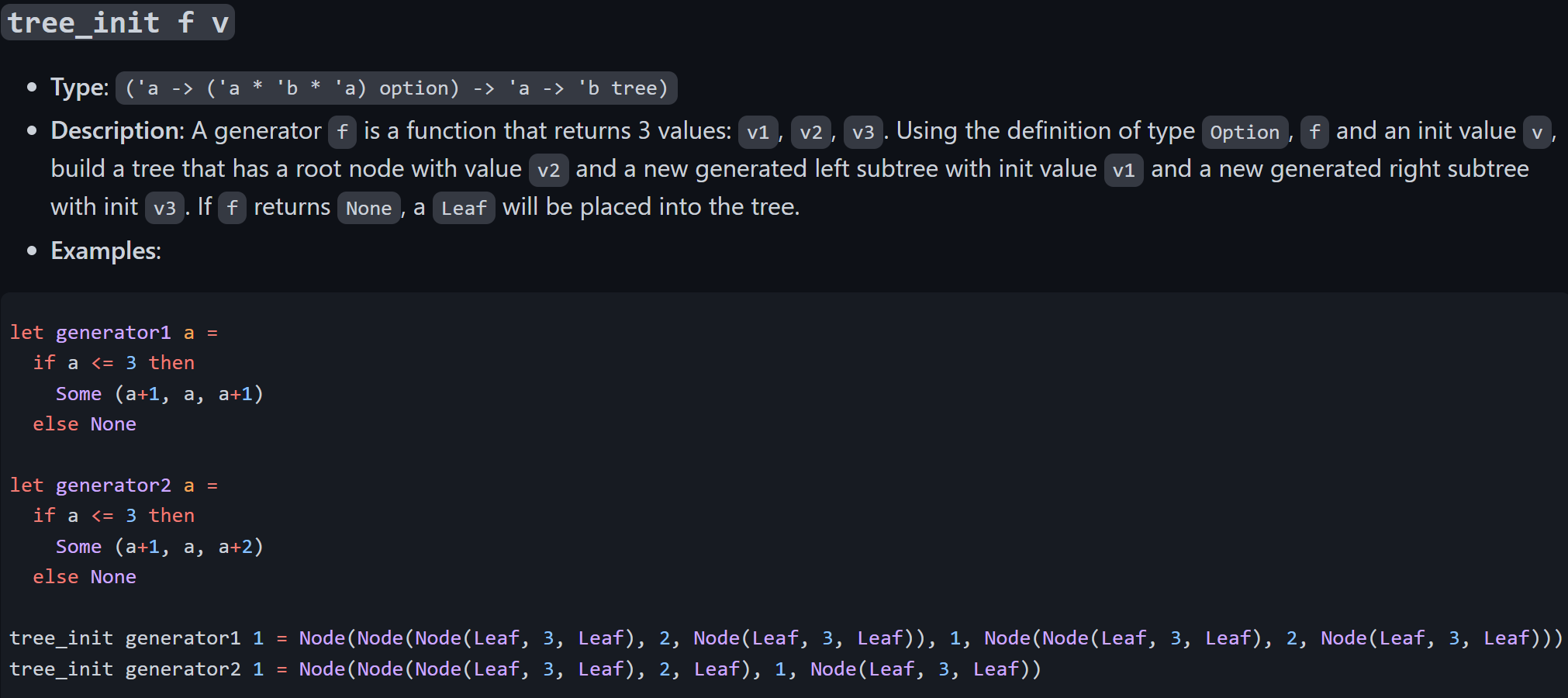The width and height of the screenshot is (1568, 698).
Task: Select the generator1 function name in code
Action: pyautogui.click(x=112, y=332)
